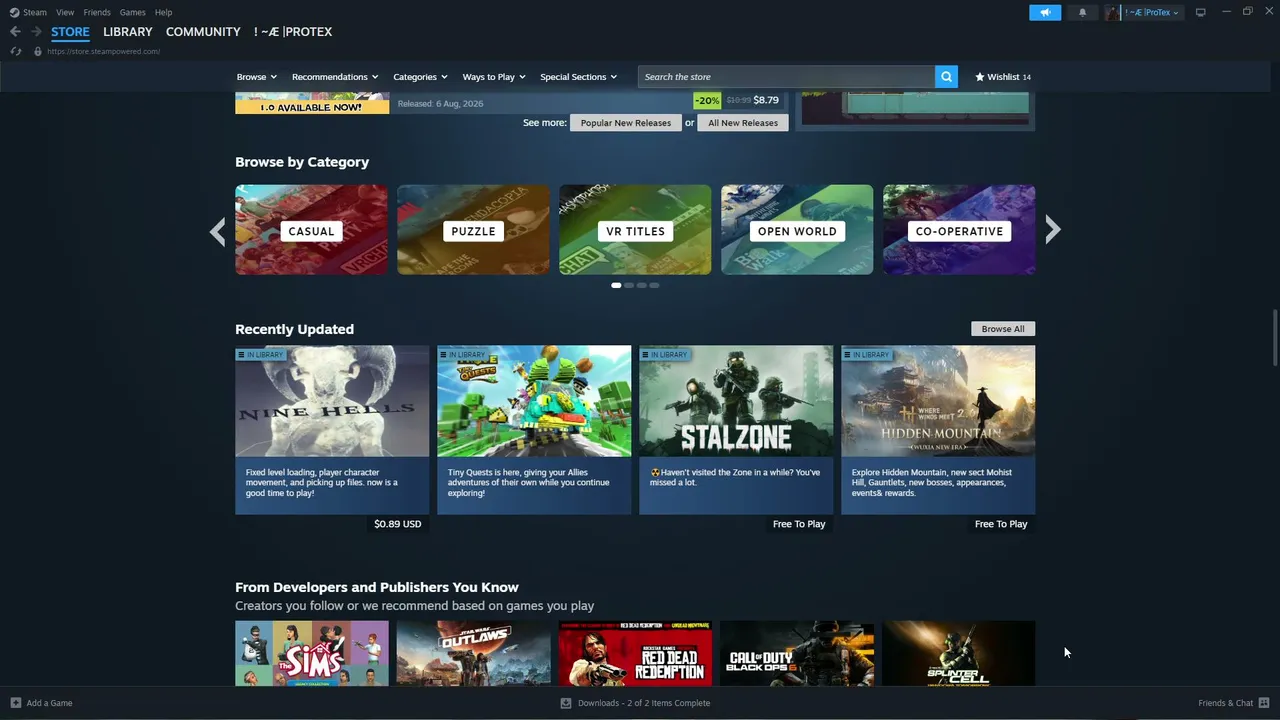
Task: Click the Search the store input field
Action: (x=786, y=77)
